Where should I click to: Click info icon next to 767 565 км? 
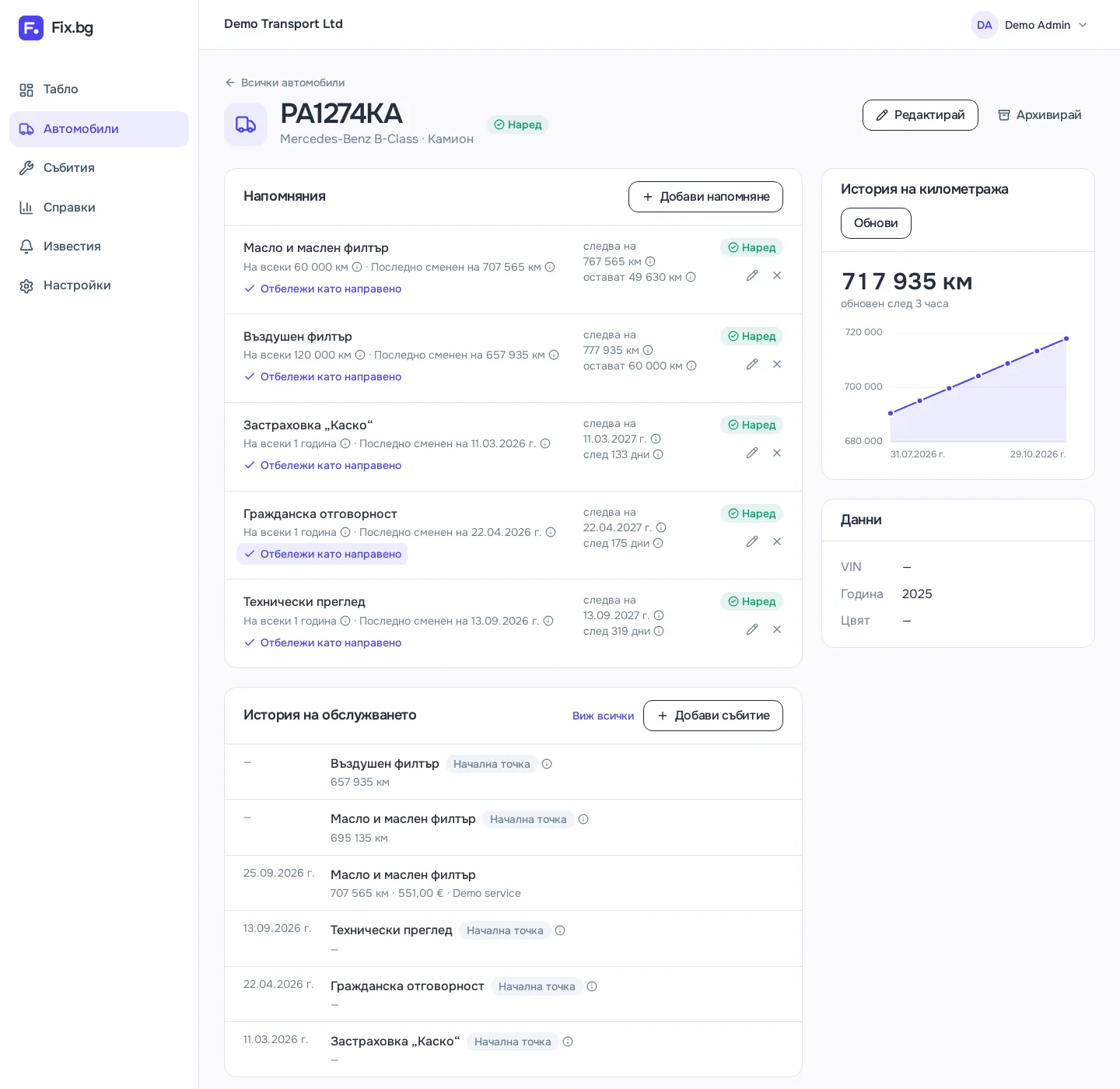pyautogui.click(x=650, y=261)
